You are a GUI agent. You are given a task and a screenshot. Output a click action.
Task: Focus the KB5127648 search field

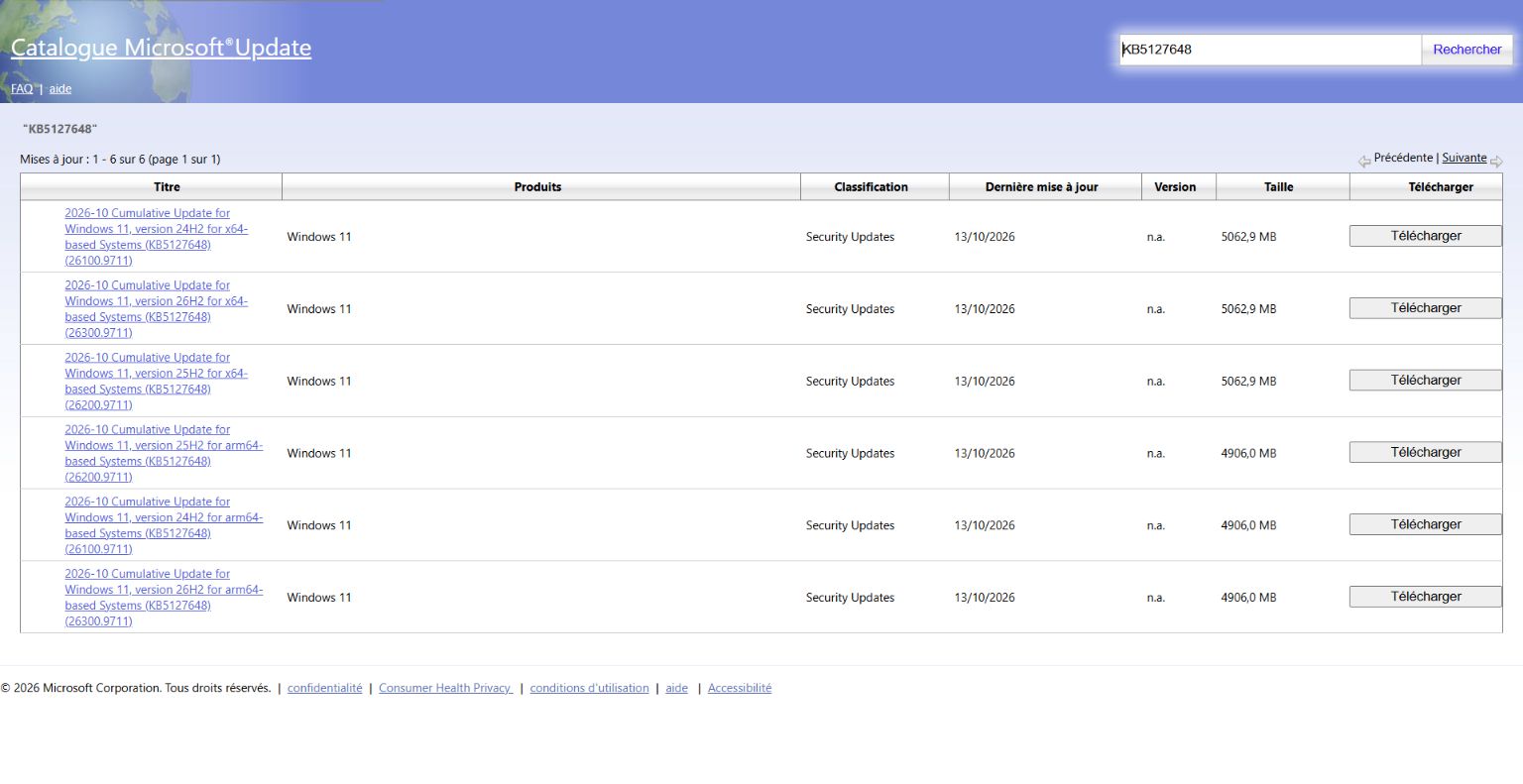click(1270, 50)
